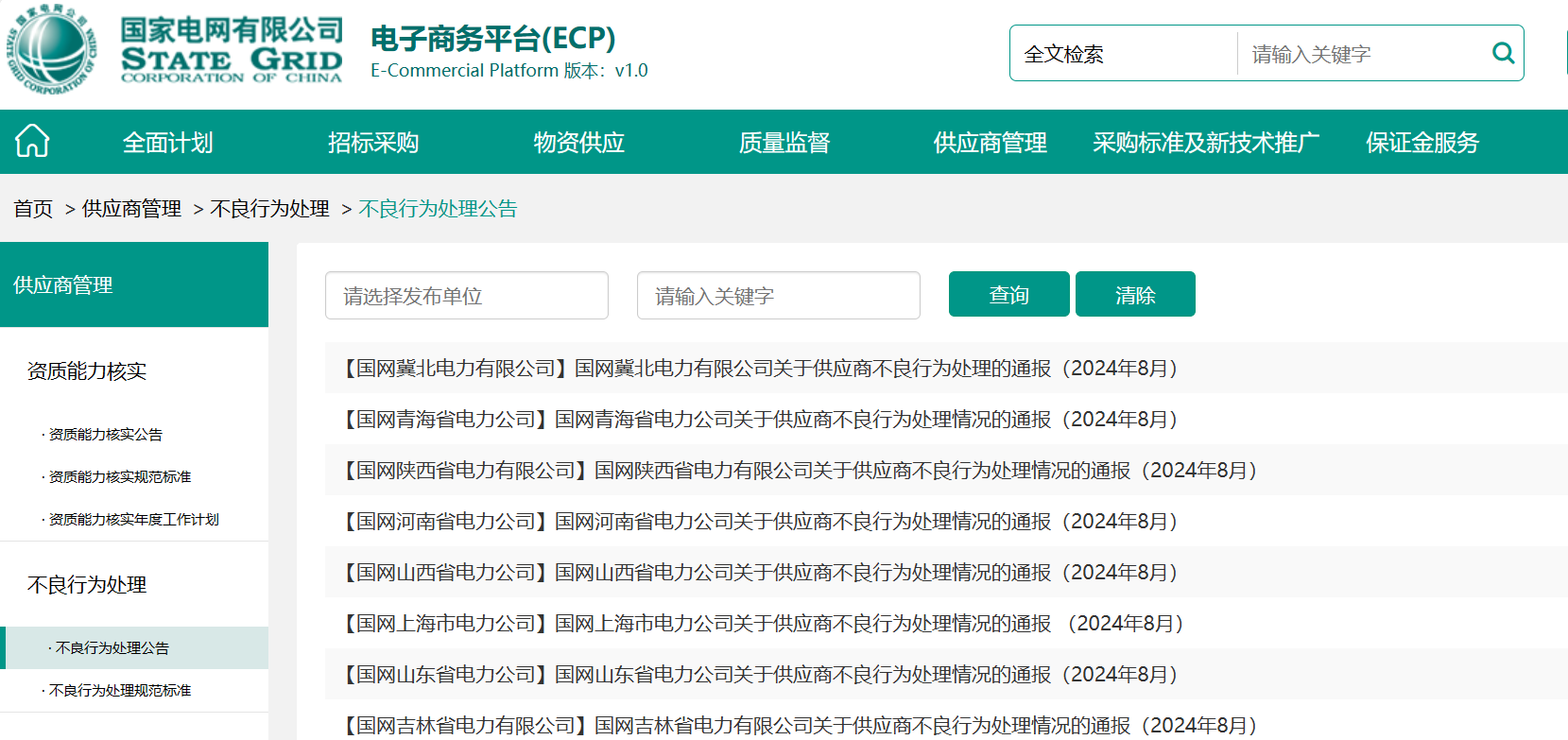Image resolution: width=1568 pixels, height=740 pixels.
Task: Open the 国网河南省电力公司 notice
Action: tap(759, 522)
